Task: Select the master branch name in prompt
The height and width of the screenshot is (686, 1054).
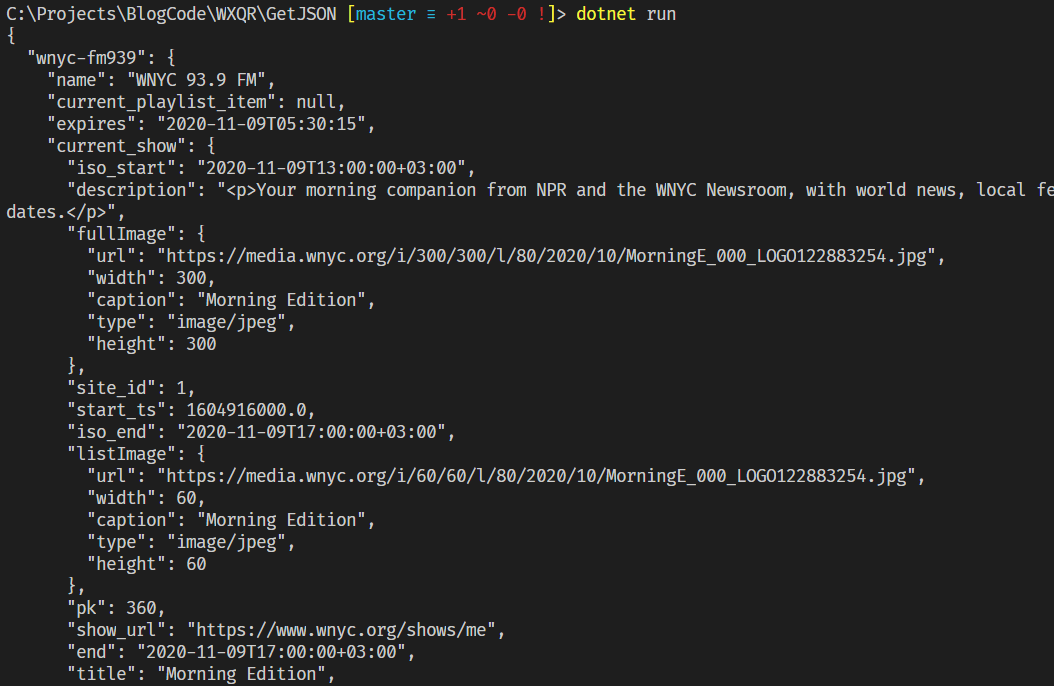Action: 392,14
